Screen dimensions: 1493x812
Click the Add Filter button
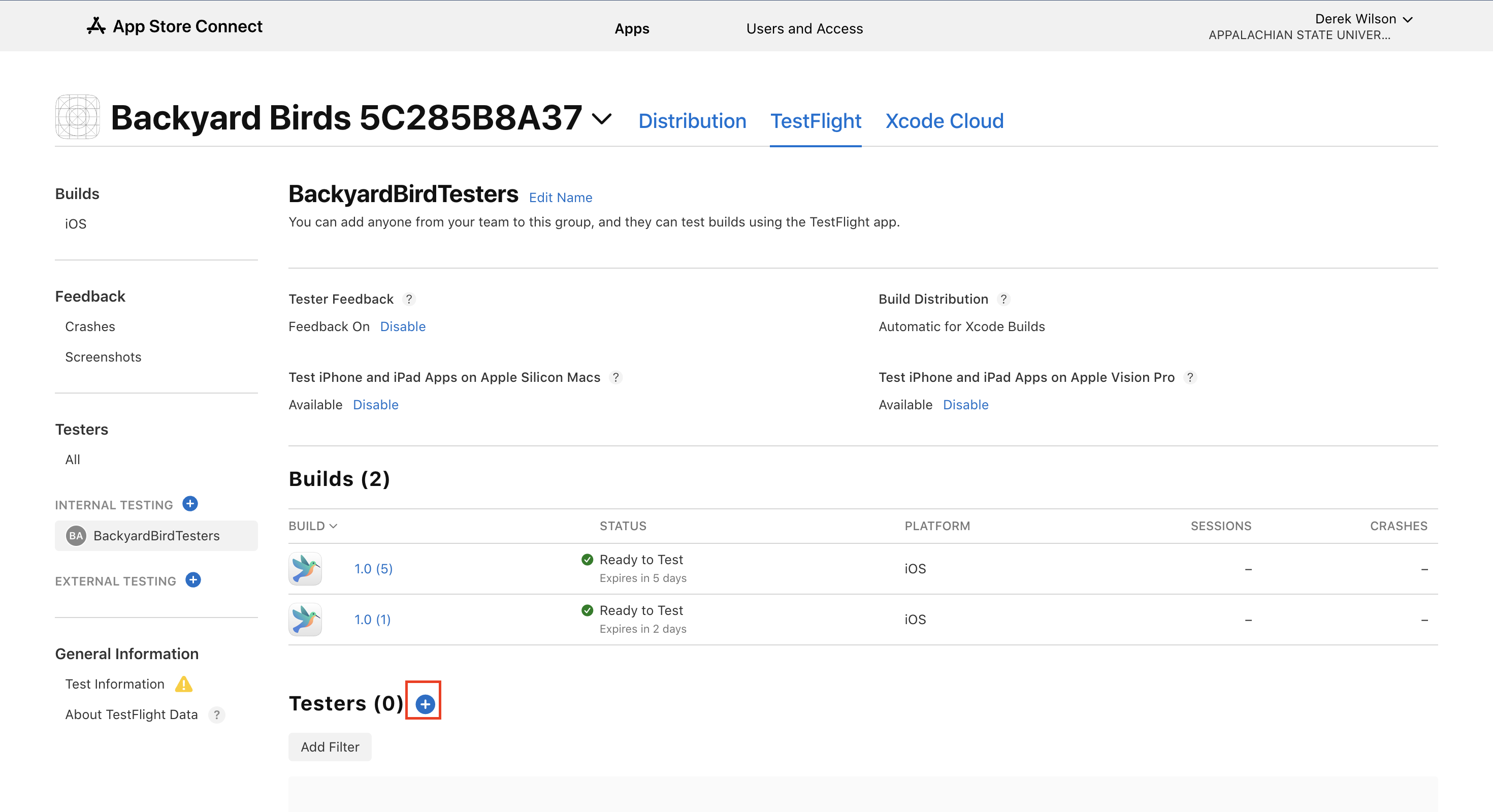pyautogui.click(x=330, y=747)
